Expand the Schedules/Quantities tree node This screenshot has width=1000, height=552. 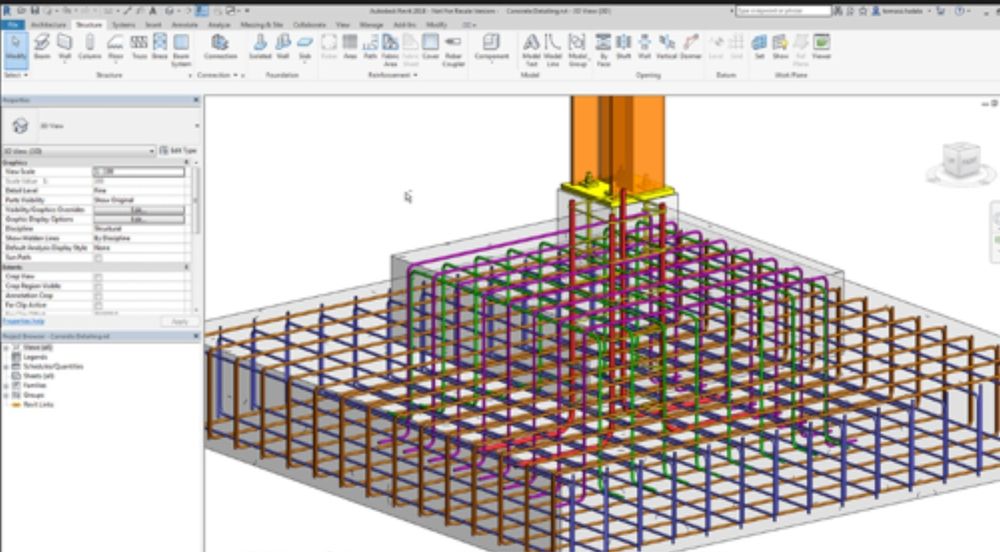pos(6,367)
